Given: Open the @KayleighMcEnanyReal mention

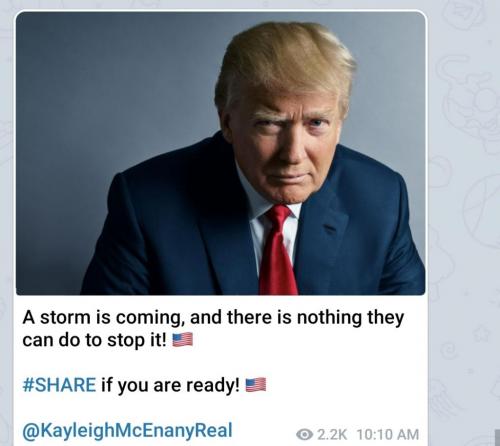Looking at the screenshot, I should click(x=127, y=430).
